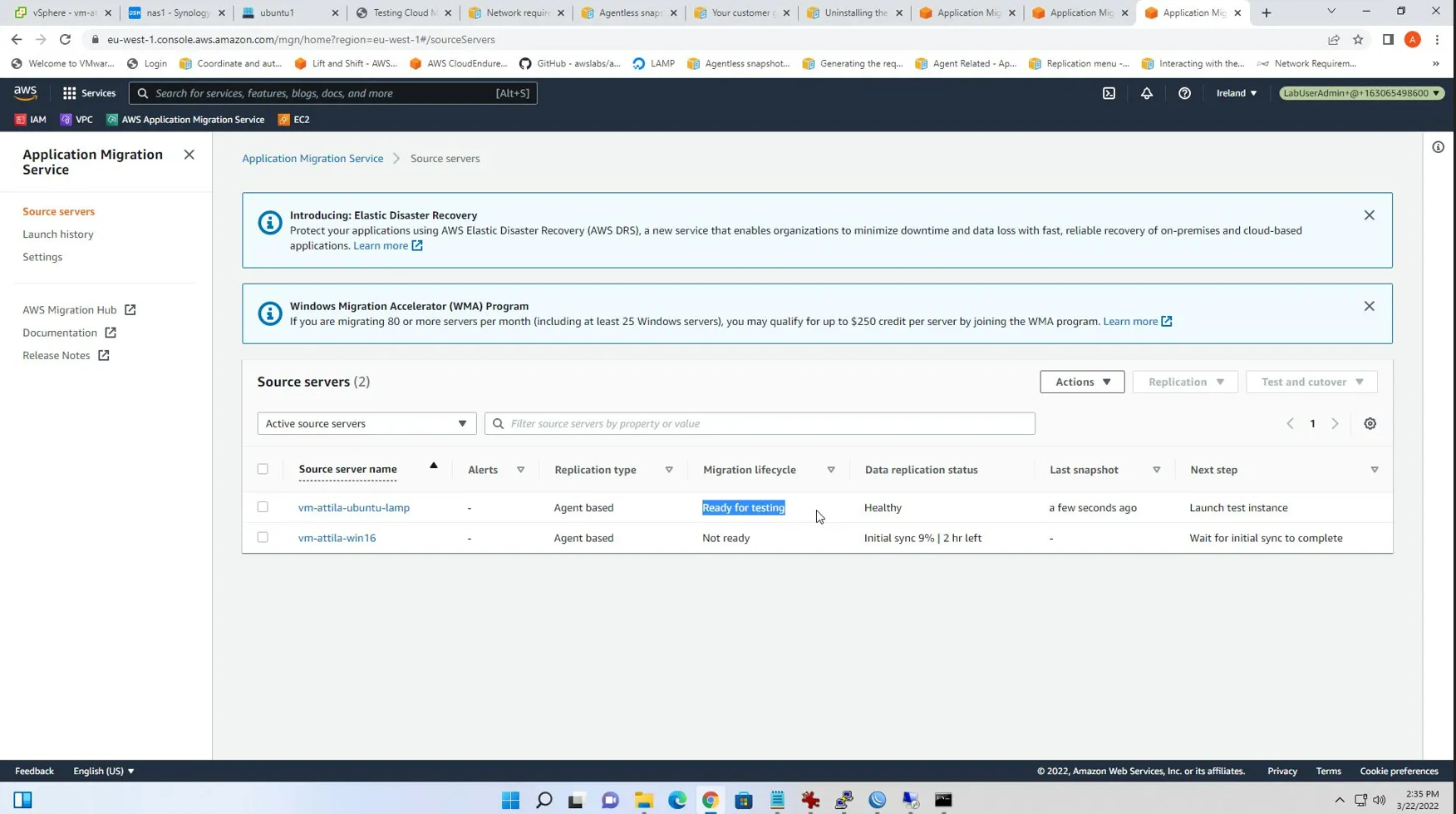Open the vm-attila-win16 server link
Viewport: 1456px width, 814px height.
[x=337, y=538]
